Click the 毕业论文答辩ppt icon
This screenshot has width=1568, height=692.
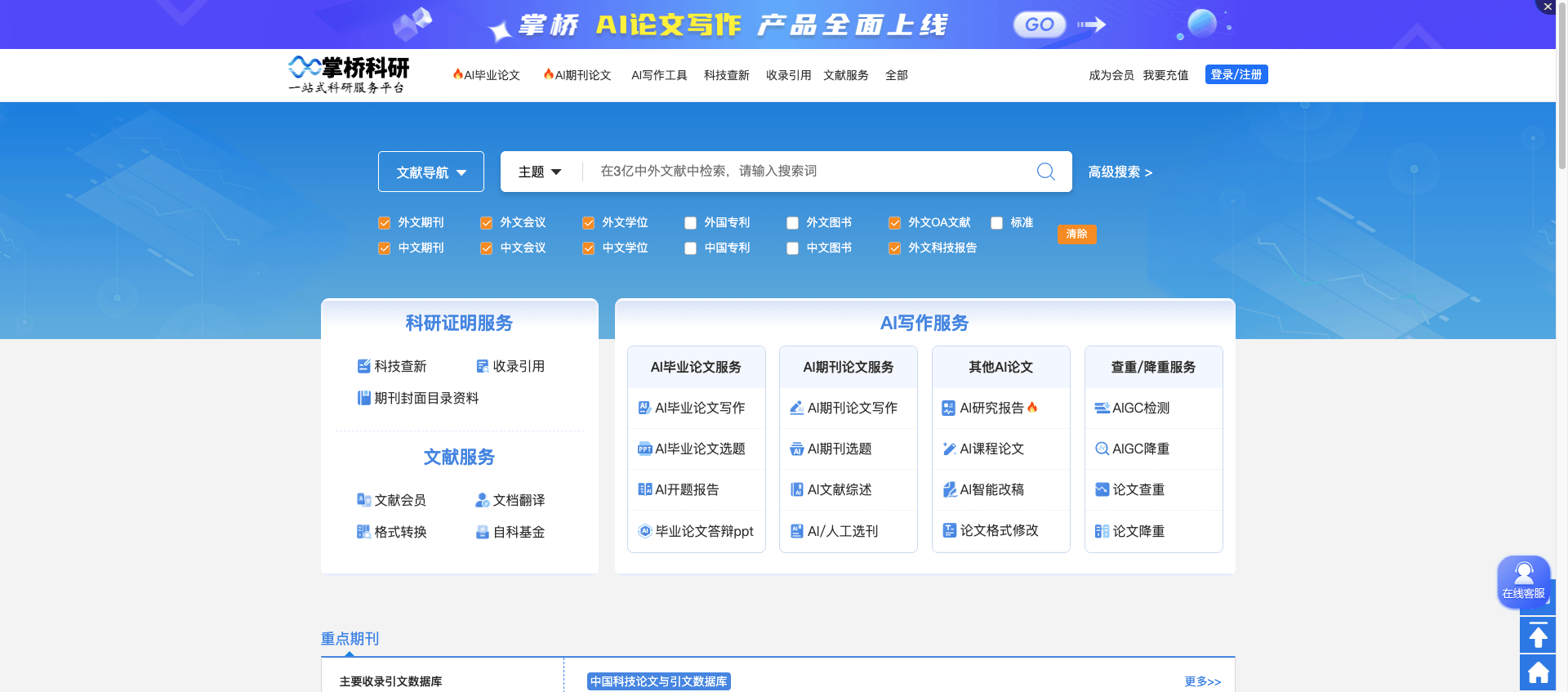[x=644, y=531]
